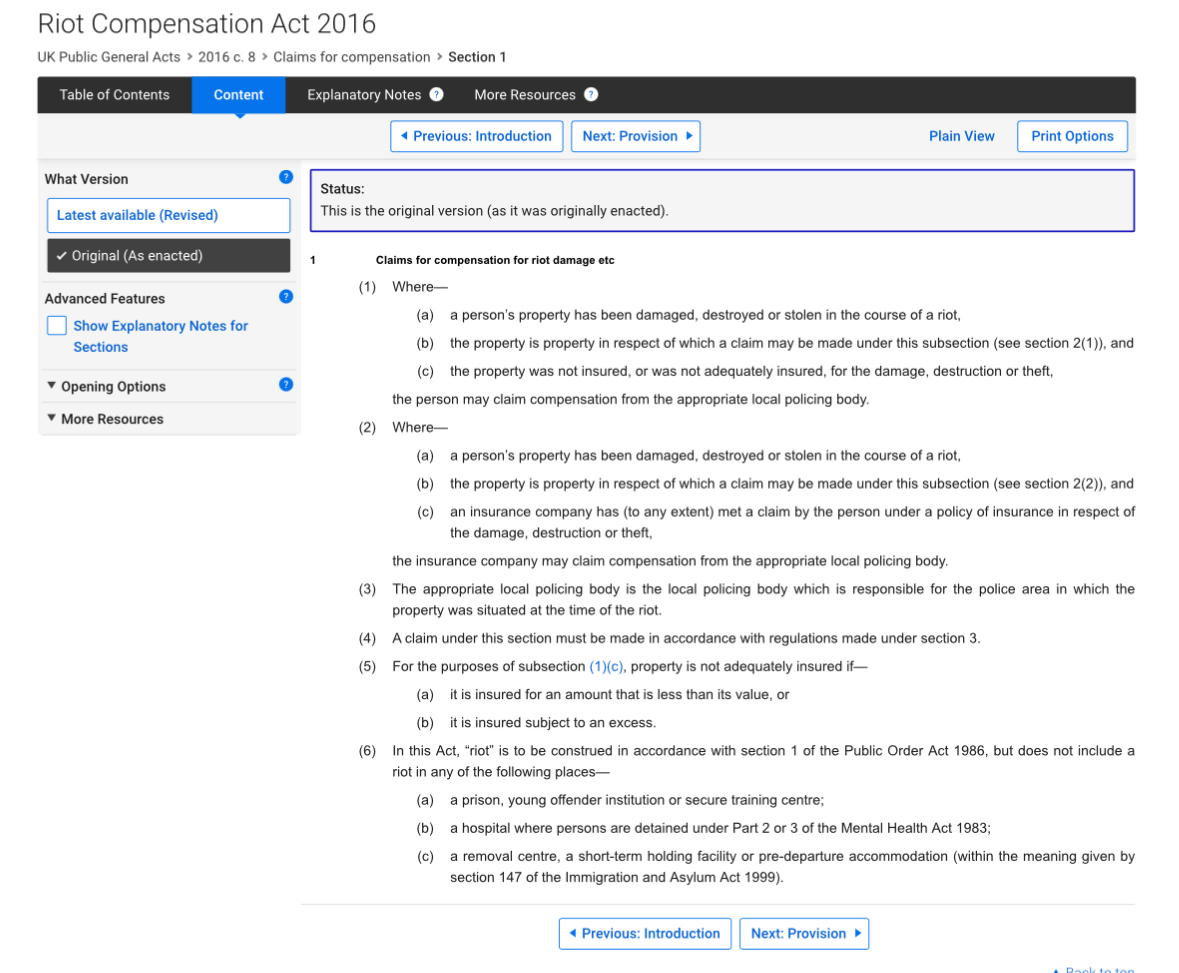Click help icon next to More Resources tab
Viewport: 1179px width, 973px height.
591,95
